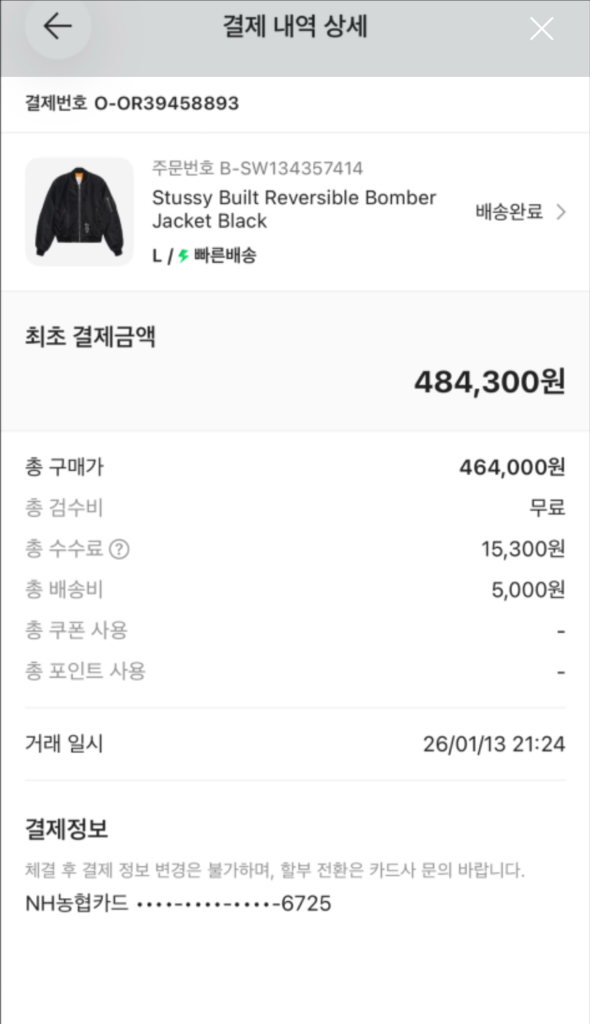Tap the chevron next to 배송완료

tap(562, 212)
